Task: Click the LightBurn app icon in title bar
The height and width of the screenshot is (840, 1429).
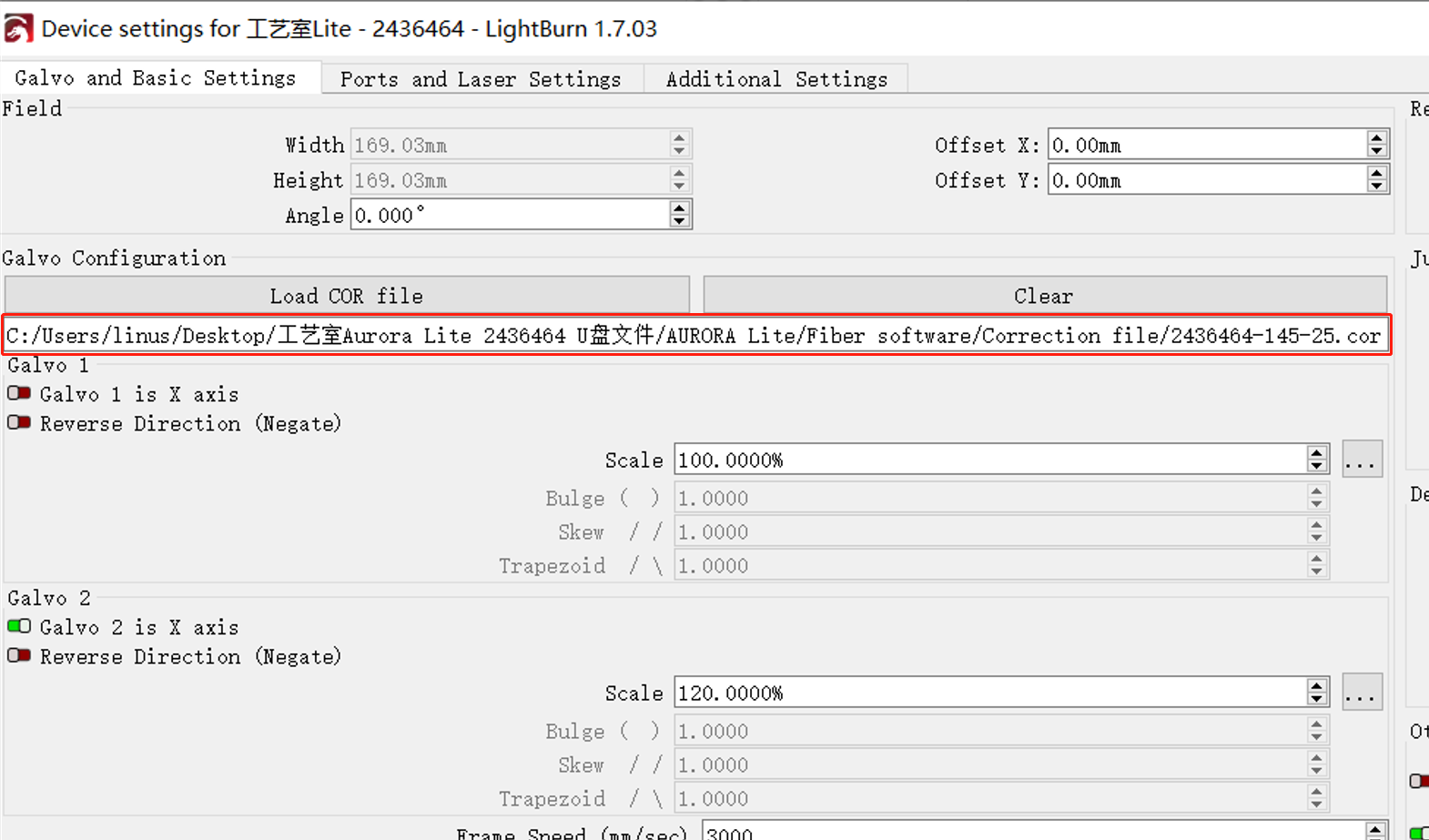Action: [x=18, y=28]
